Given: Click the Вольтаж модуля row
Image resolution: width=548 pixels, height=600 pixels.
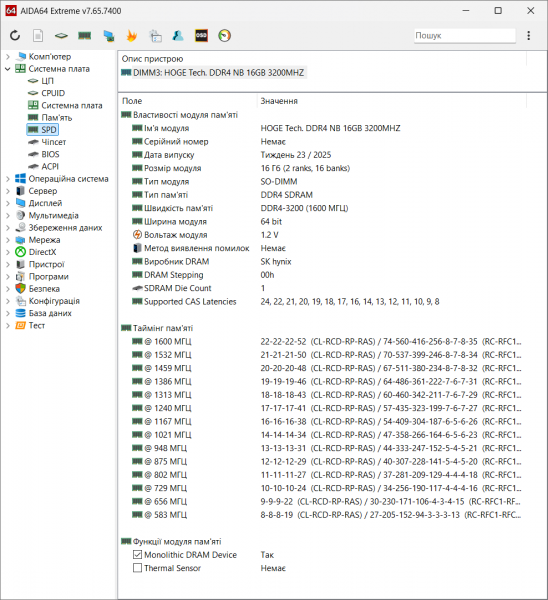Looking at the screenshot, I should pos(321,235).
